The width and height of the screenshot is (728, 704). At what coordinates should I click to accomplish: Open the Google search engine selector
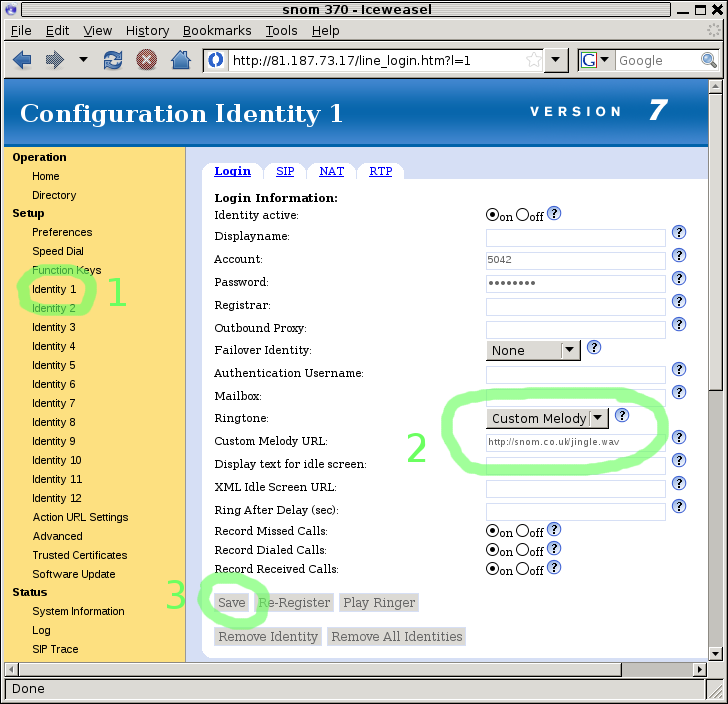pos(596,60)
